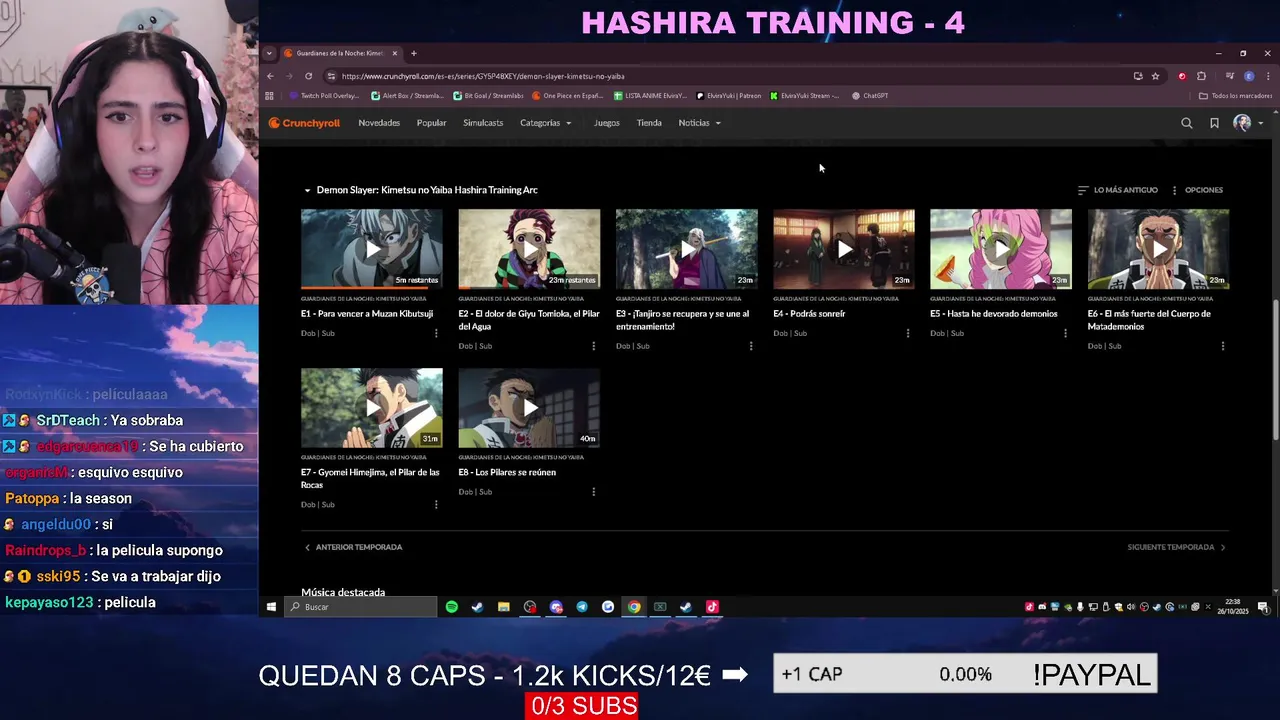Expand the Categorías dropdown
This screenshot has height=720, width=1280.
coord(545,123)
